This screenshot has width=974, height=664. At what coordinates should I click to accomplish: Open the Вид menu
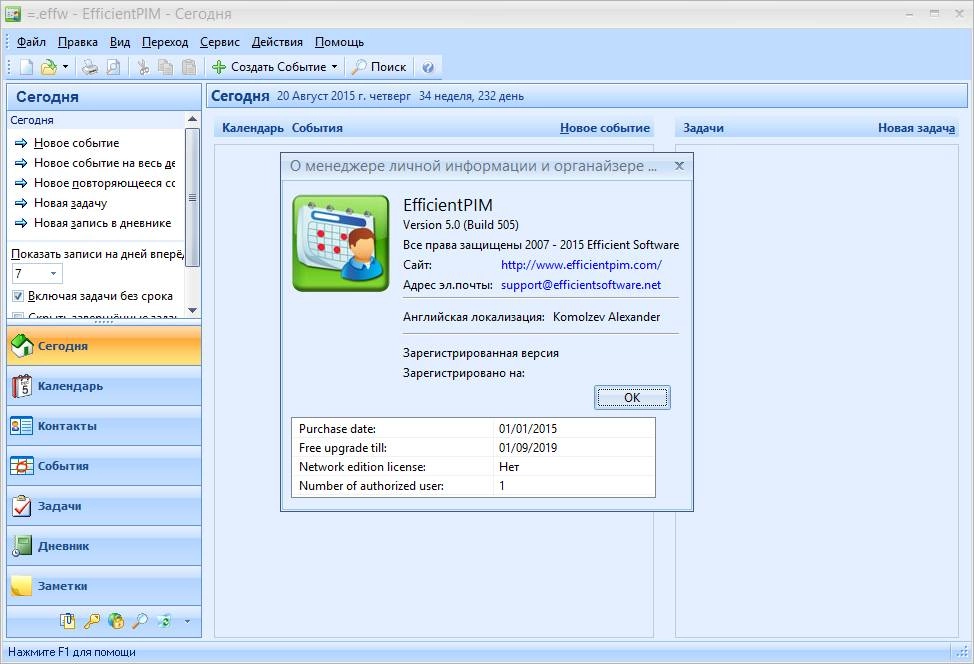[120, 42]
